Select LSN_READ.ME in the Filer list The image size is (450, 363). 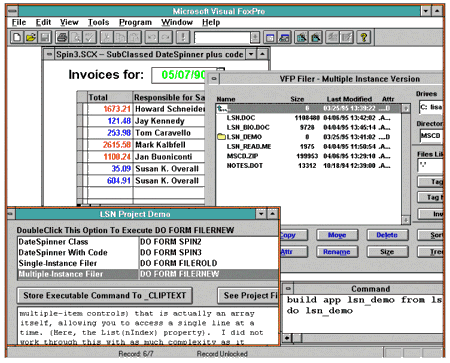pos(308,146)
